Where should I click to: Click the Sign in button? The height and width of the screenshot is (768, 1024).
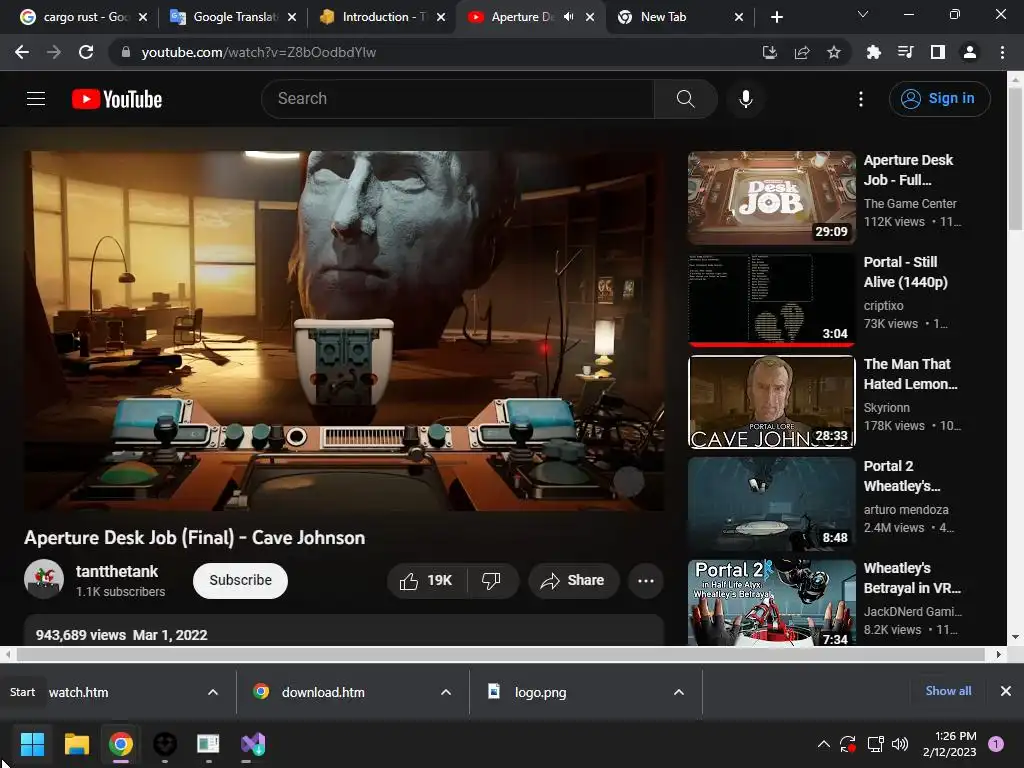939,99
